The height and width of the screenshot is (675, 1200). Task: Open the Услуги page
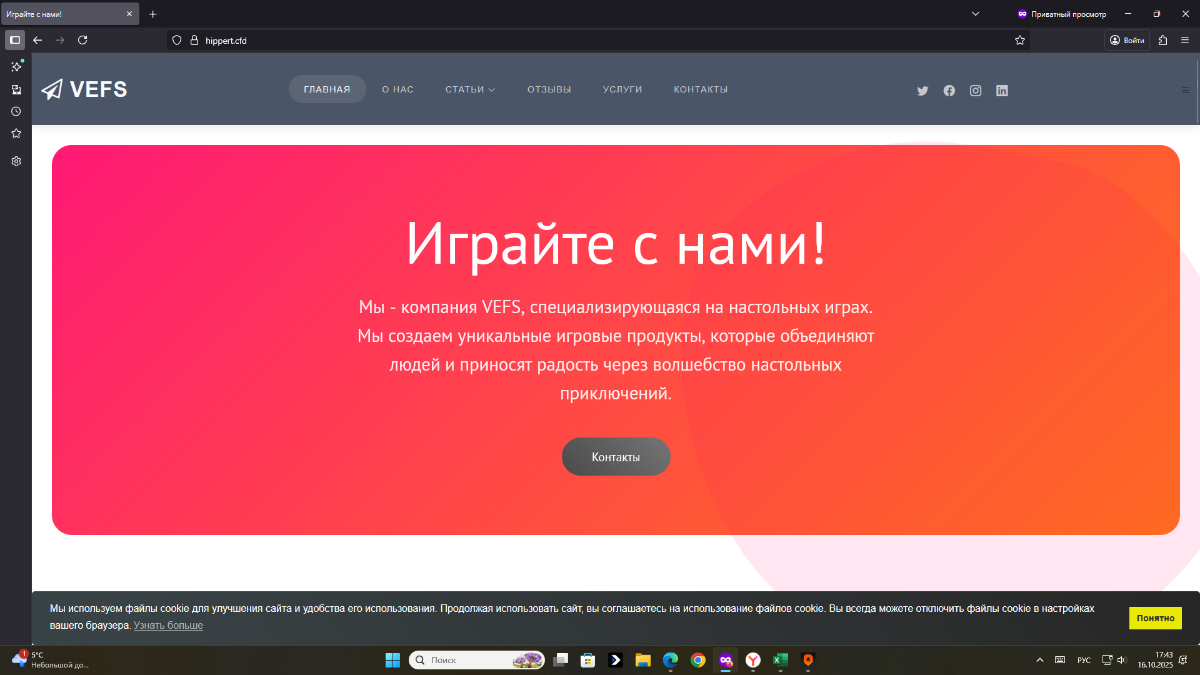[x=622, y=89]
